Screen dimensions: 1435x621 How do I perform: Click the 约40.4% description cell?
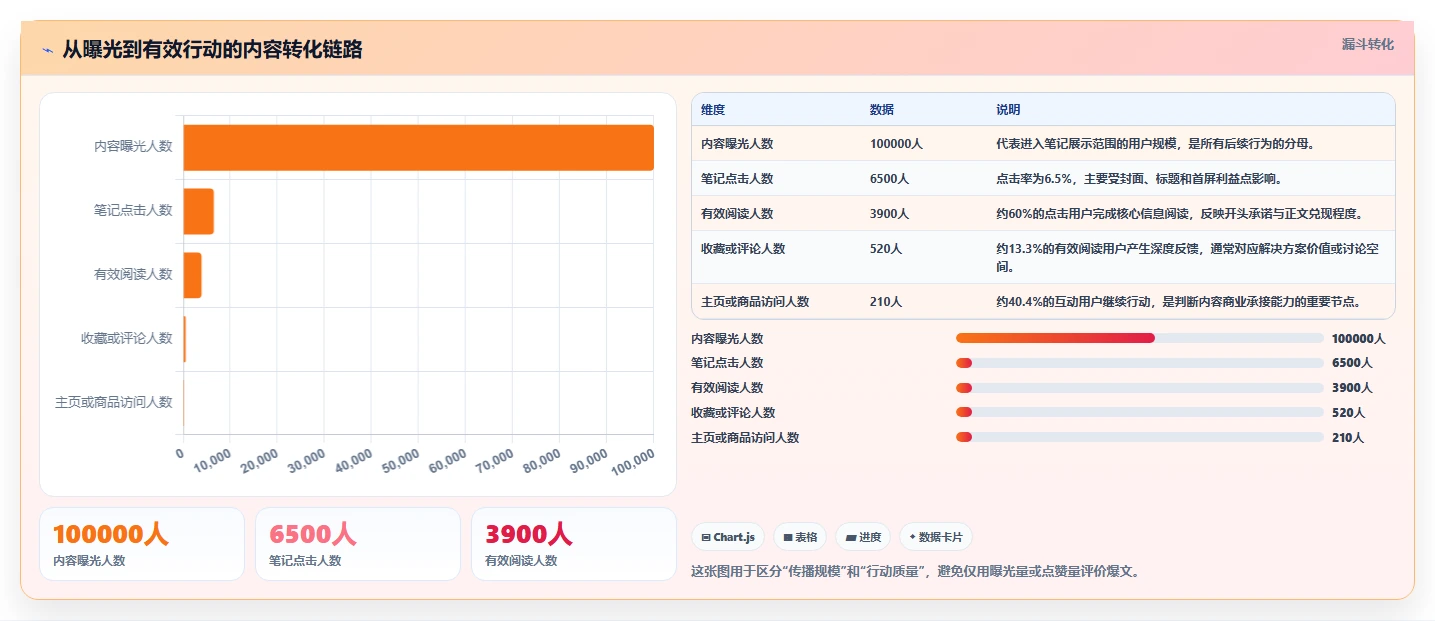click(1191, 301)
